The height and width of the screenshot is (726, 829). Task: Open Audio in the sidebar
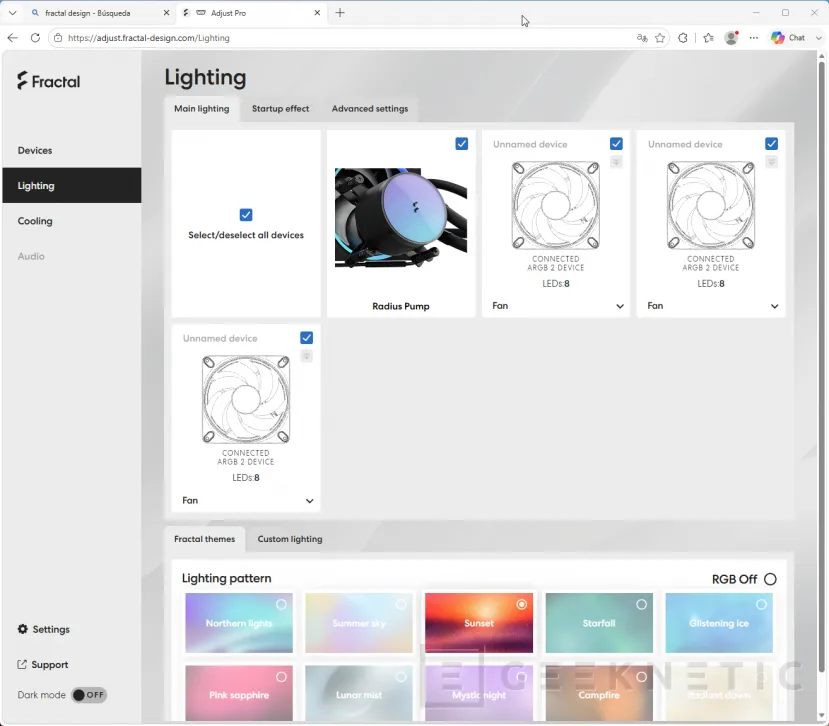(71, 256)
